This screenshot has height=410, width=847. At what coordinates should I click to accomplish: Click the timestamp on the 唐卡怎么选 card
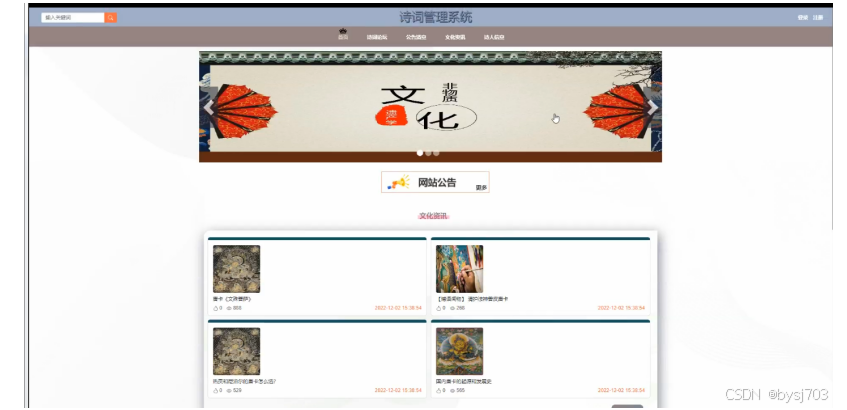click(398, 390)
